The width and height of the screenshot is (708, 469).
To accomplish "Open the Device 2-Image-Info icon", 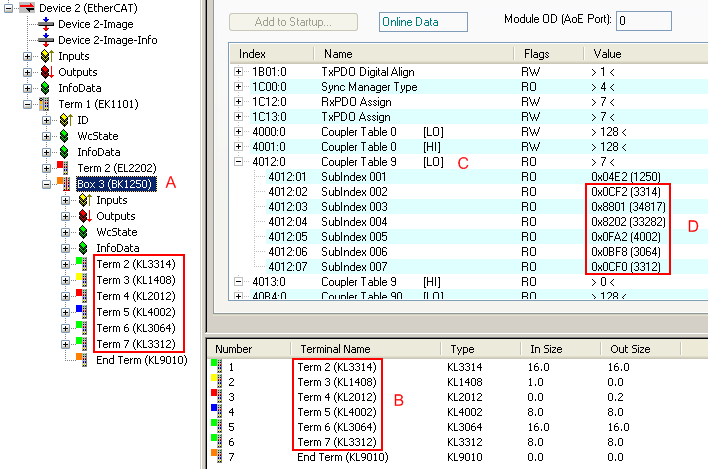I will 46,40.
